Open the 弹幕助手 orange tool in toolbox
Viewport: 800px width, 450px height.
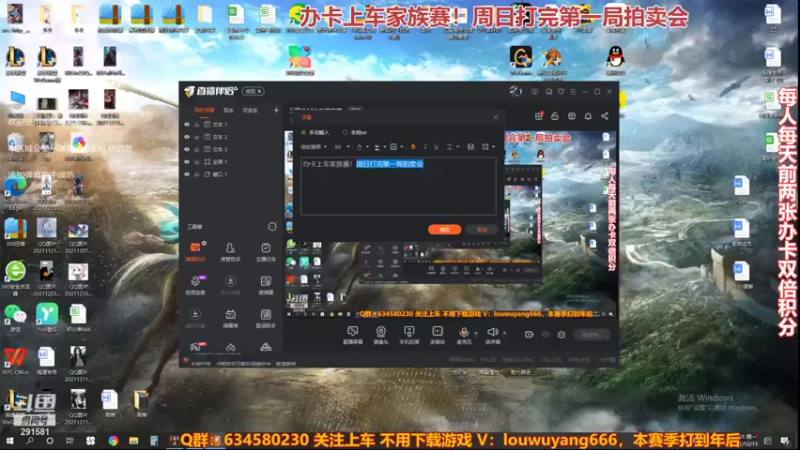[x=195, y=252]
